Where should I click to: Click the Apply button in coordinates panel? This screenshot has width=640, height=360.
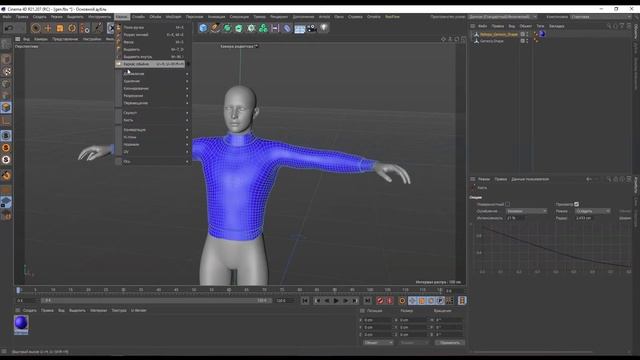click(450, 343)
